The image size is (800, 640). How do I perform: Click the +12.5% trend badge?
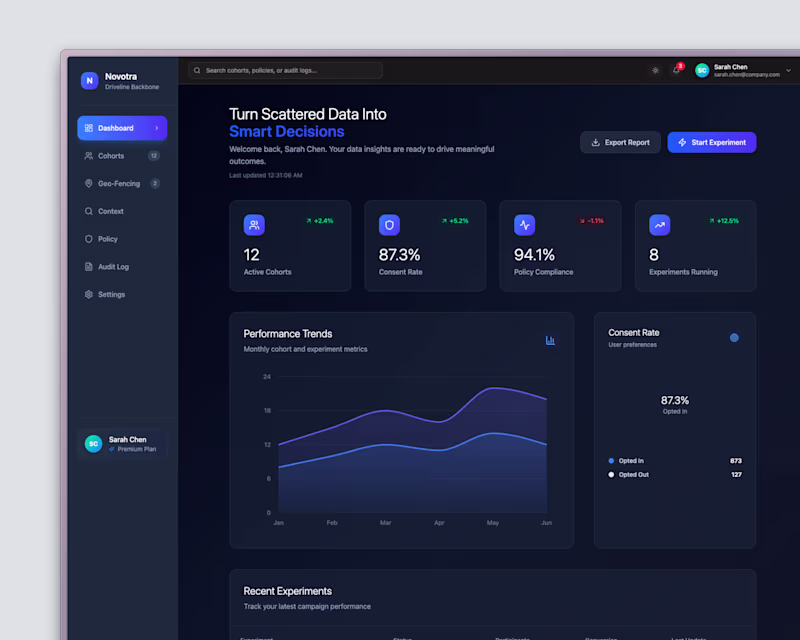click(724, 221)
